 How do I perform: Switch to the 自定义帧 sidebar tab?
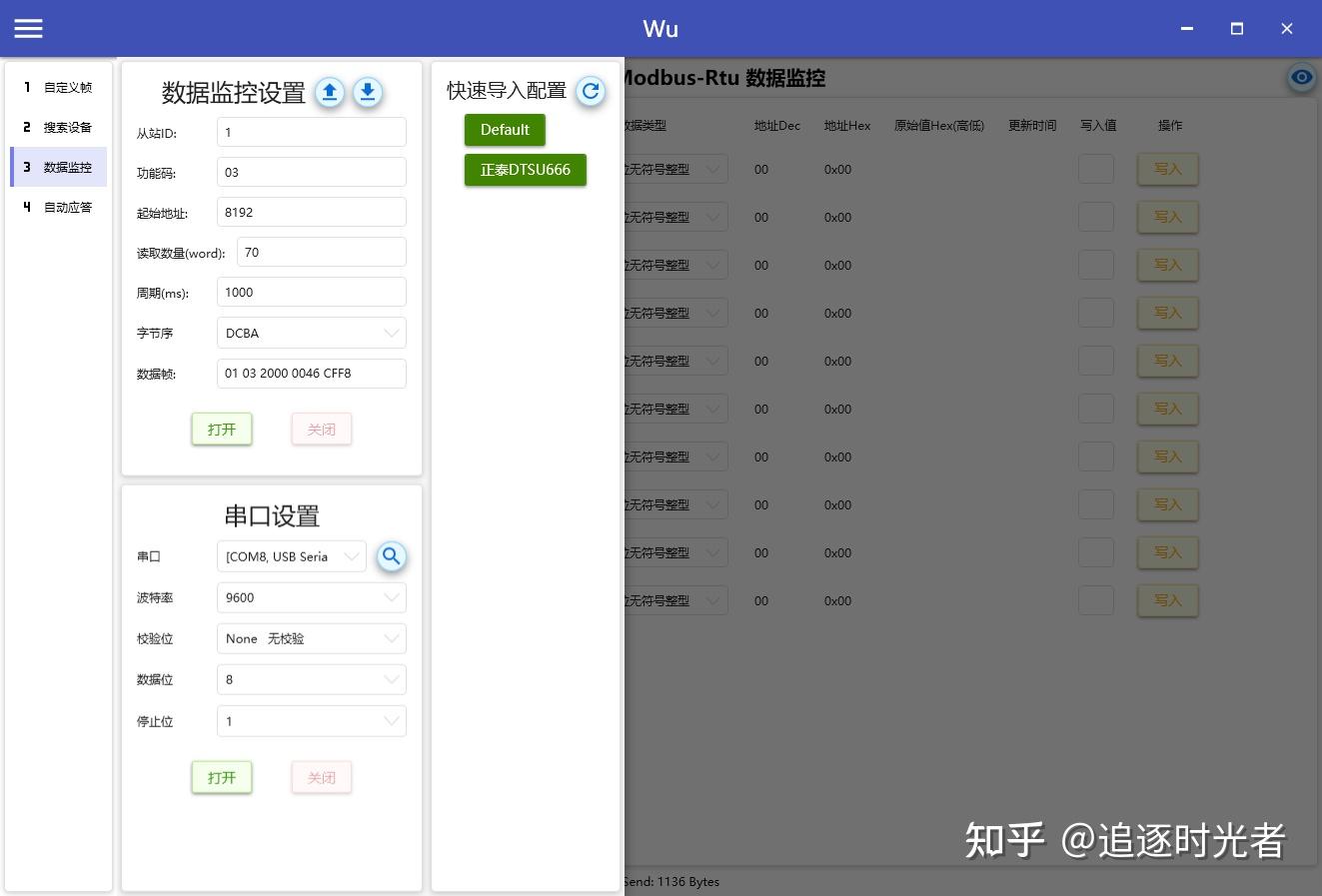[x=67, y=87]
